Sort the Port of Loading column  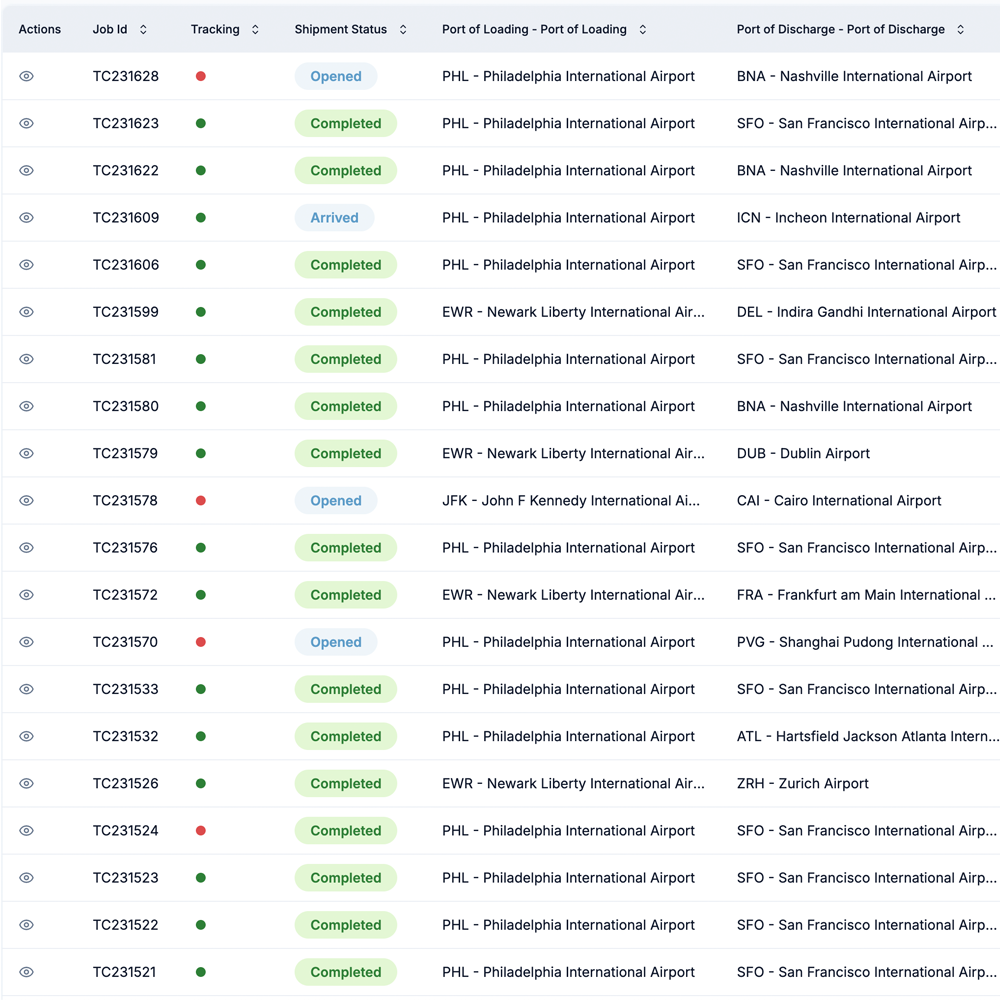(x=642, y=30)
